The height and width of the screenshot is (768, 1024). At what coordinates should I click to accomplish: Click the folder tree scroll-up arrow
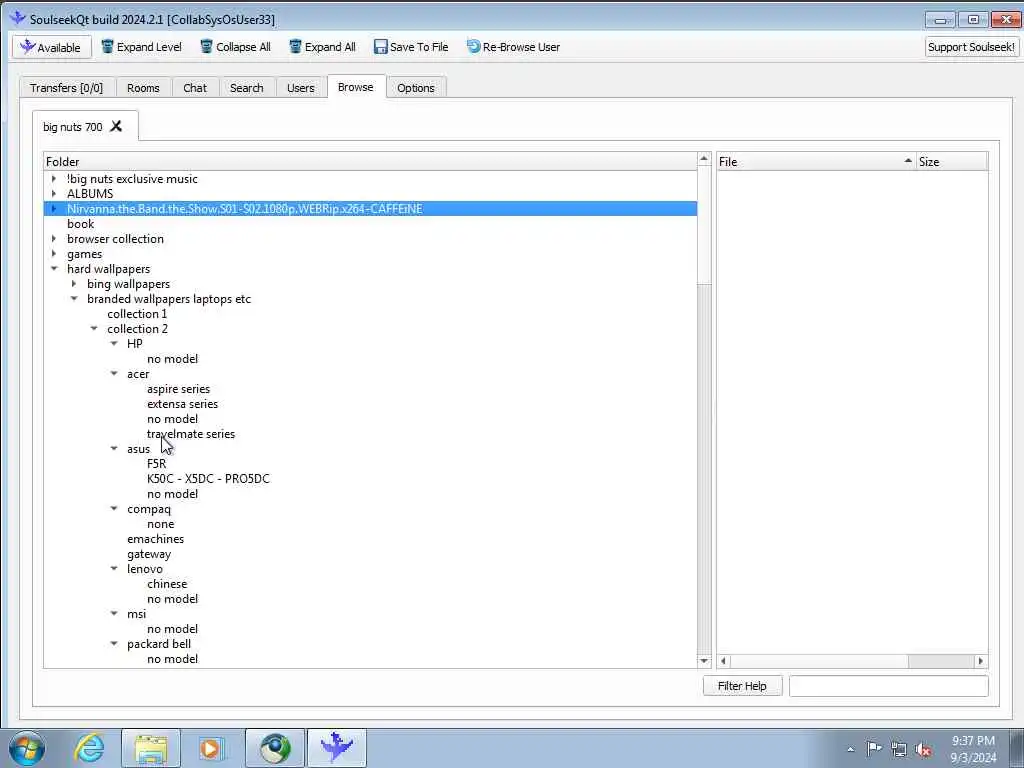(x=704, y=159)
